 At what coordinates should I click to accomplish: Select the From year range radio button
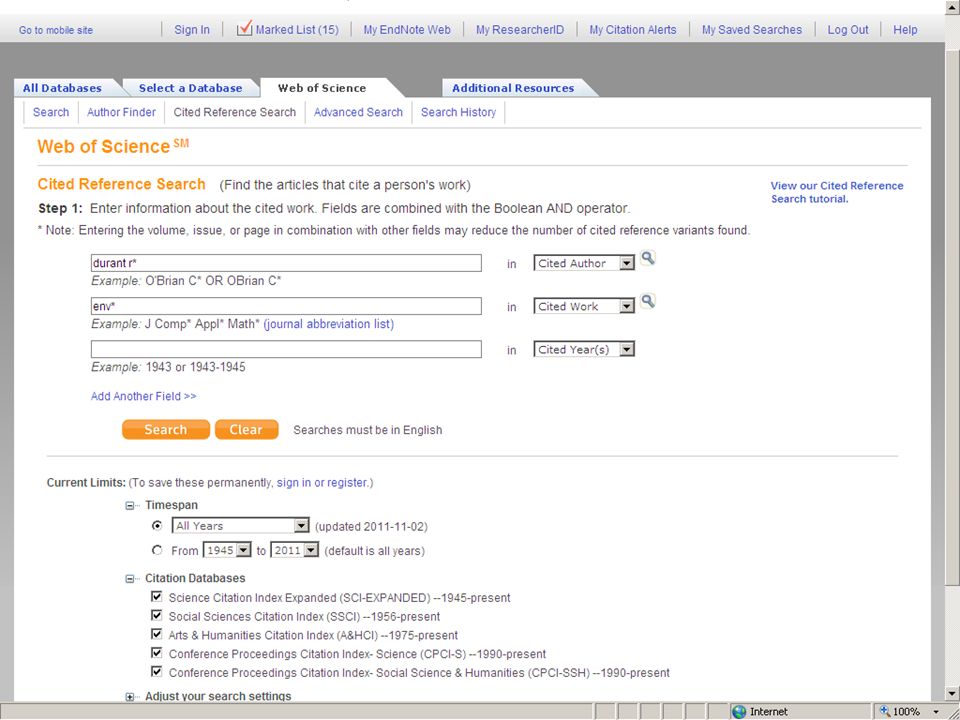[157, 550]
